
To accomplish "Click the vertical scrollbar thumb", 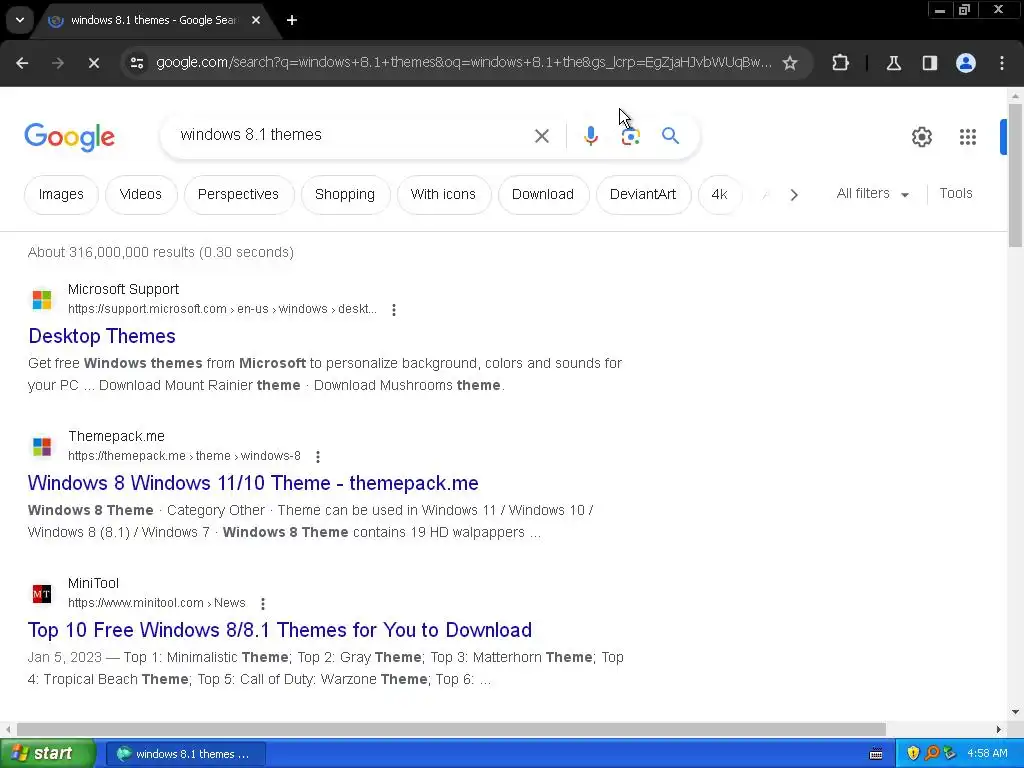I will [x=1015, y=174].
